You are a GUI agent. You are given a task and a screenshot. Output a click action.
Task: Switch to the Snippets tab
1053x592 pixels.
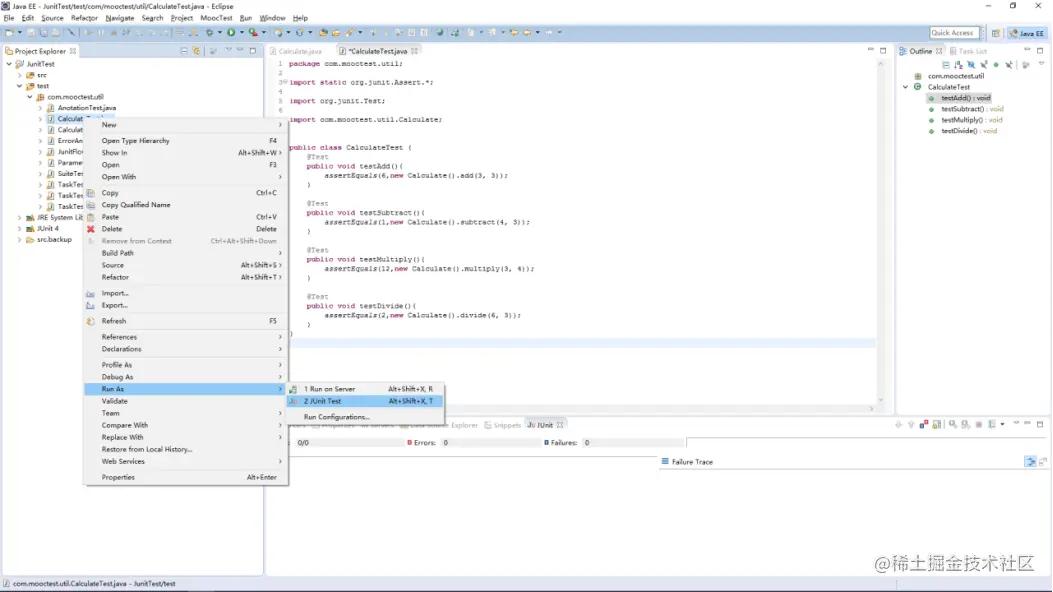coord(503,425)
